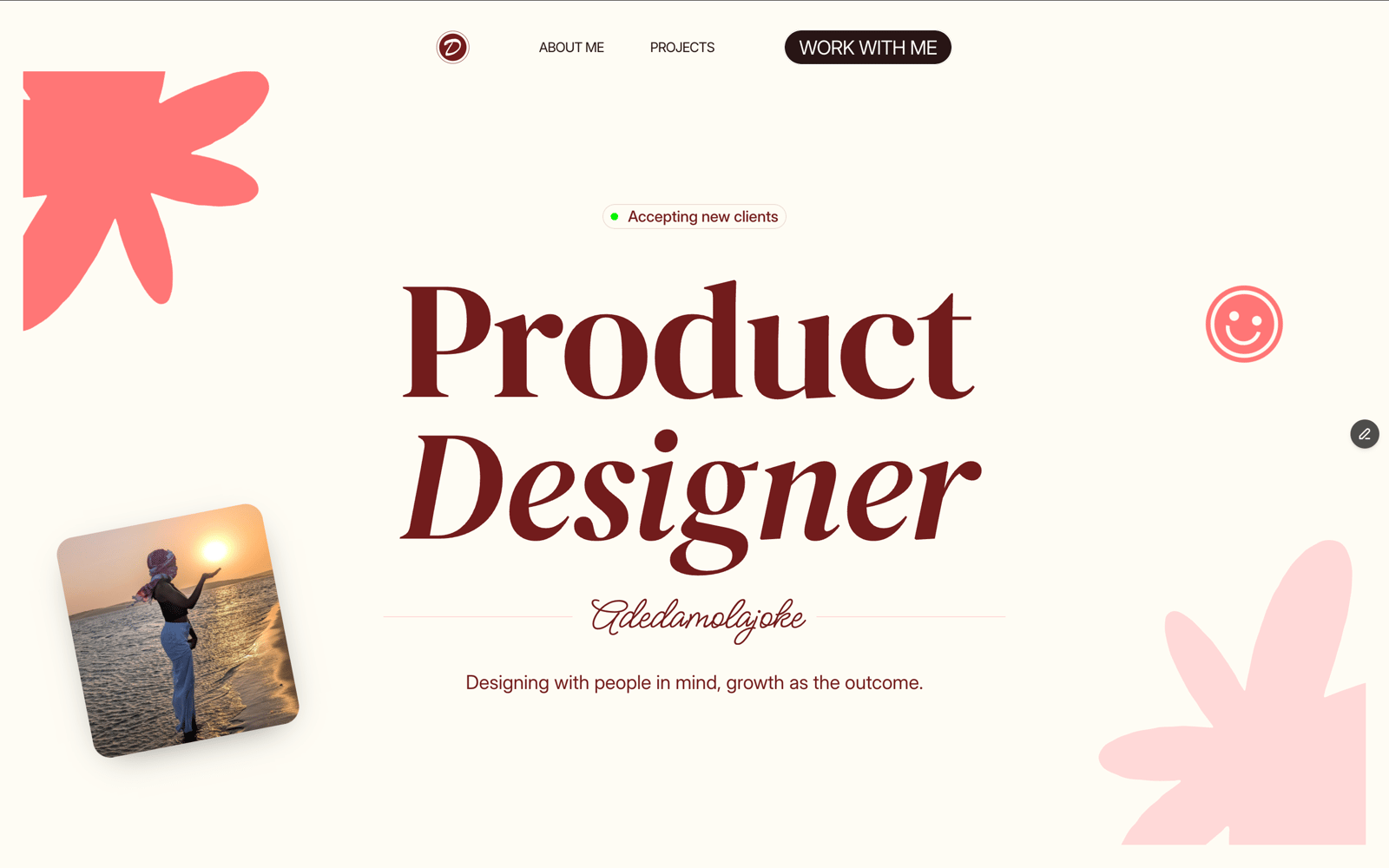
Task: Click the Accepting new clients badge
Action: point(694,216)
